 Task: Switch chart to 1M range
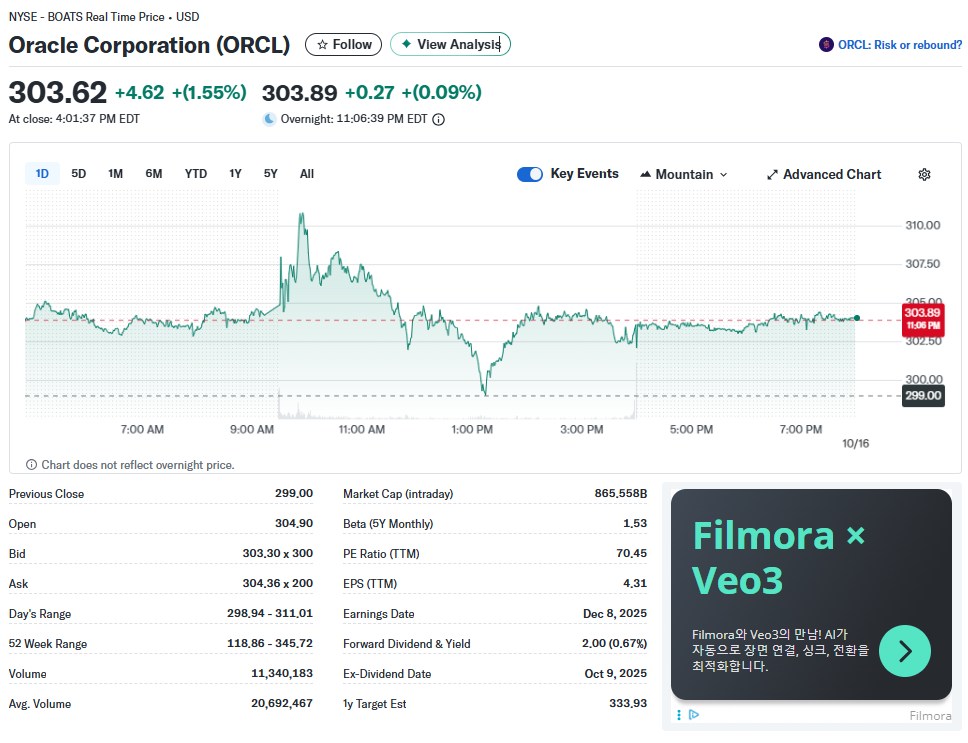(115, 174)
